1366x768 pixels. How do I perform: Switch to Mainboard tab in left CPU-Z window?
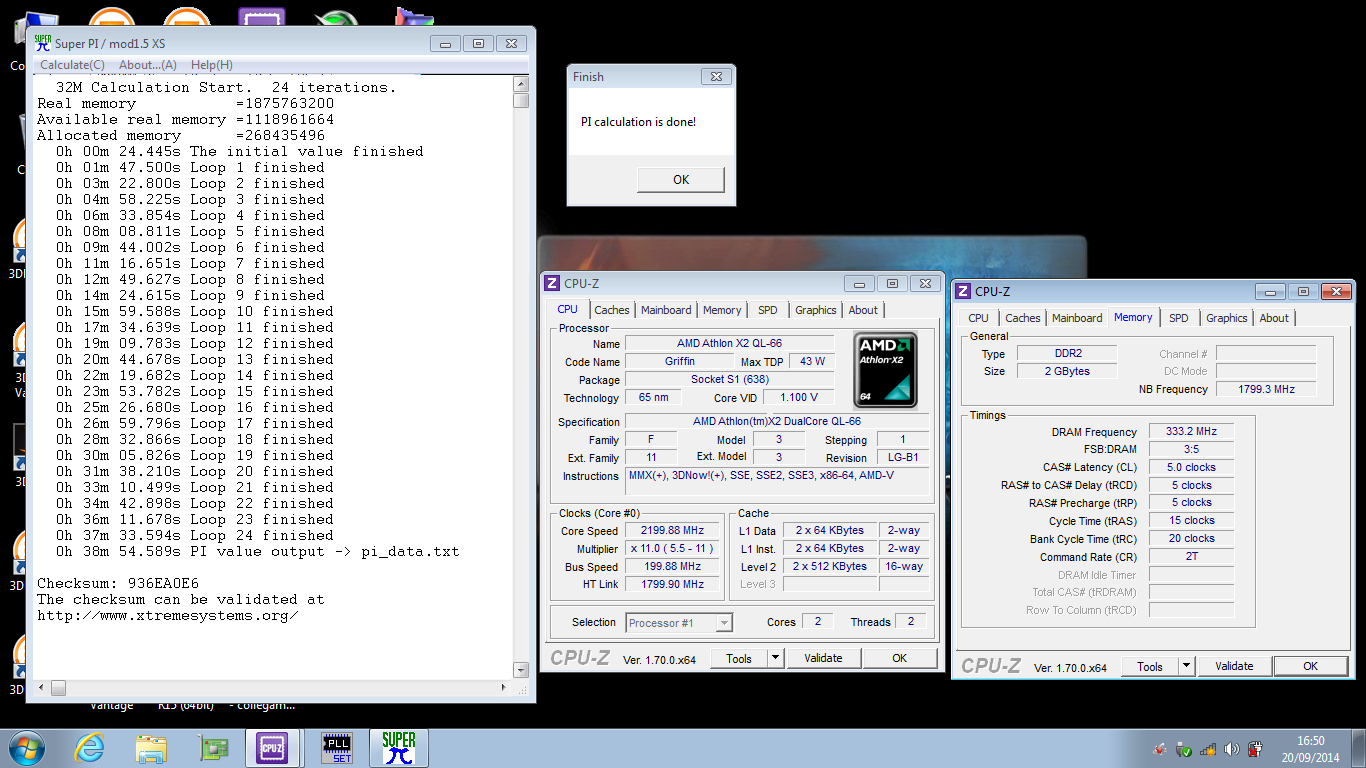[666, 310]
